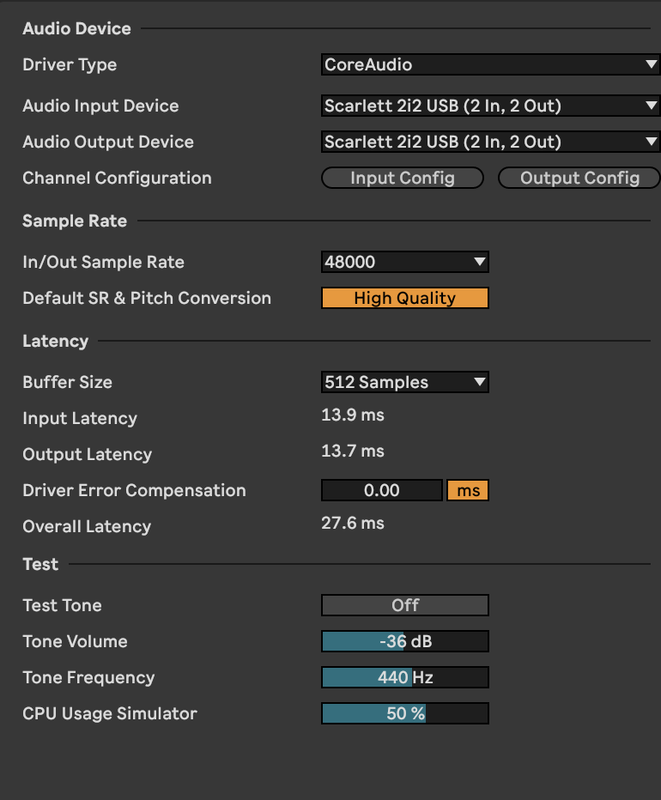
Task: Turn on the Test Tone toggle
Action: click(x=405, y=605)
